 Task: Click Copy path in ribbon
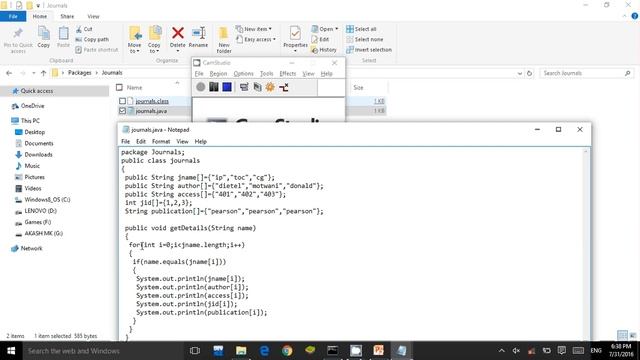[92, 40]
